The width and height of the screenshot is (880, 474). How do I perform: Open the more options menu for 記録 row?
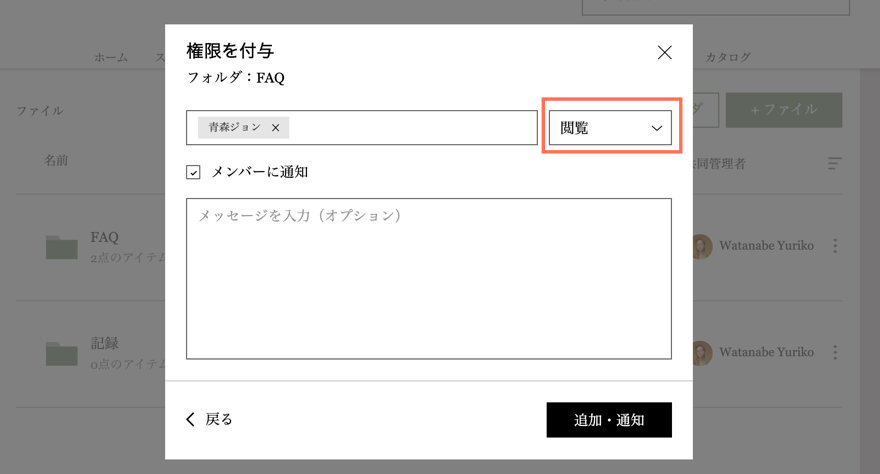835,352
